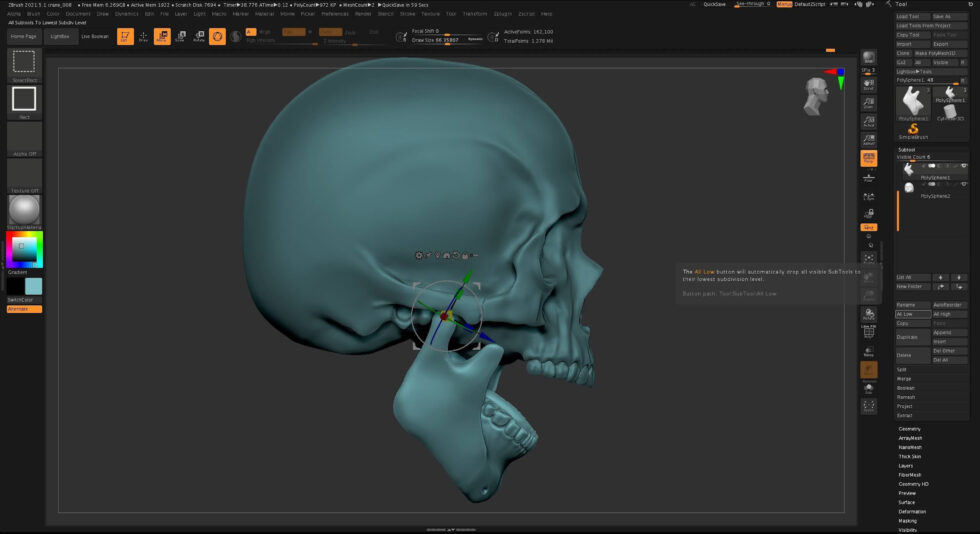Expand the Deformation section

(912, 511)
